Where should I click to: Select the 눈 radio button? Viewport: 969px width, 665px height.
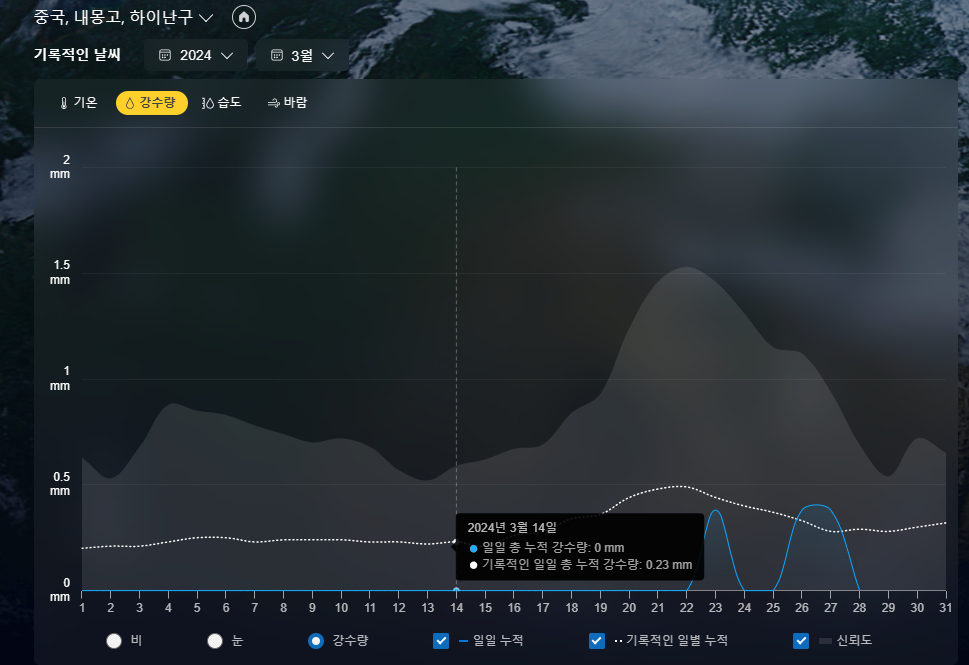tap(214, 641)
